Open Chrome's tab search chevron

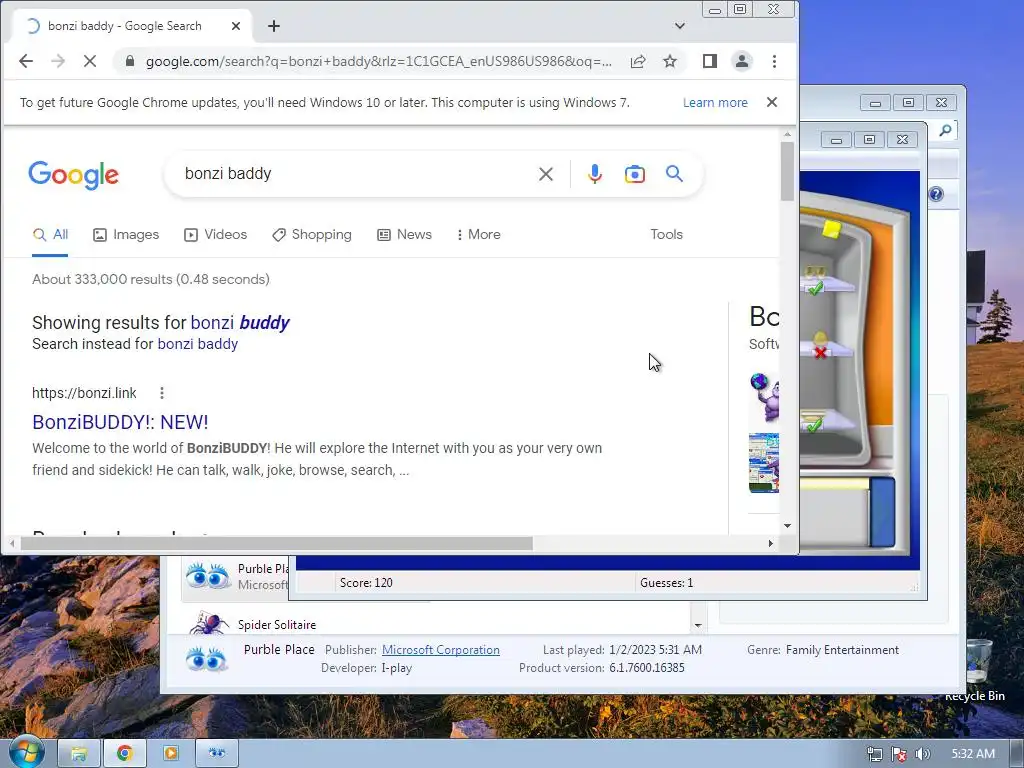pyautogui.click(x=680, y=26)
